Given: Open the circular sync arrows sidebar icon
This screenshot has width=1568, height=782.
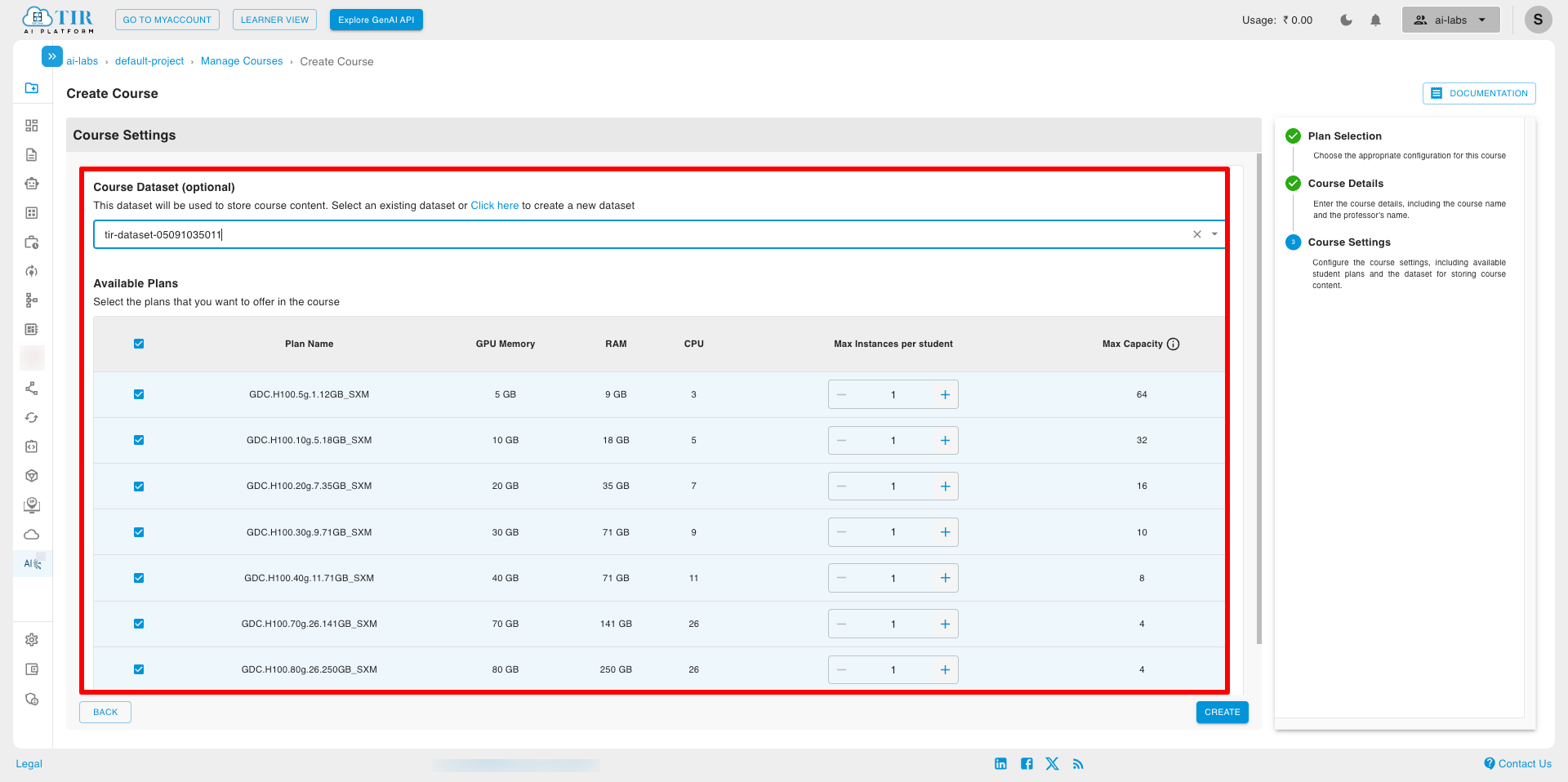Looking at the screenshot, I should tap(32, 418).
